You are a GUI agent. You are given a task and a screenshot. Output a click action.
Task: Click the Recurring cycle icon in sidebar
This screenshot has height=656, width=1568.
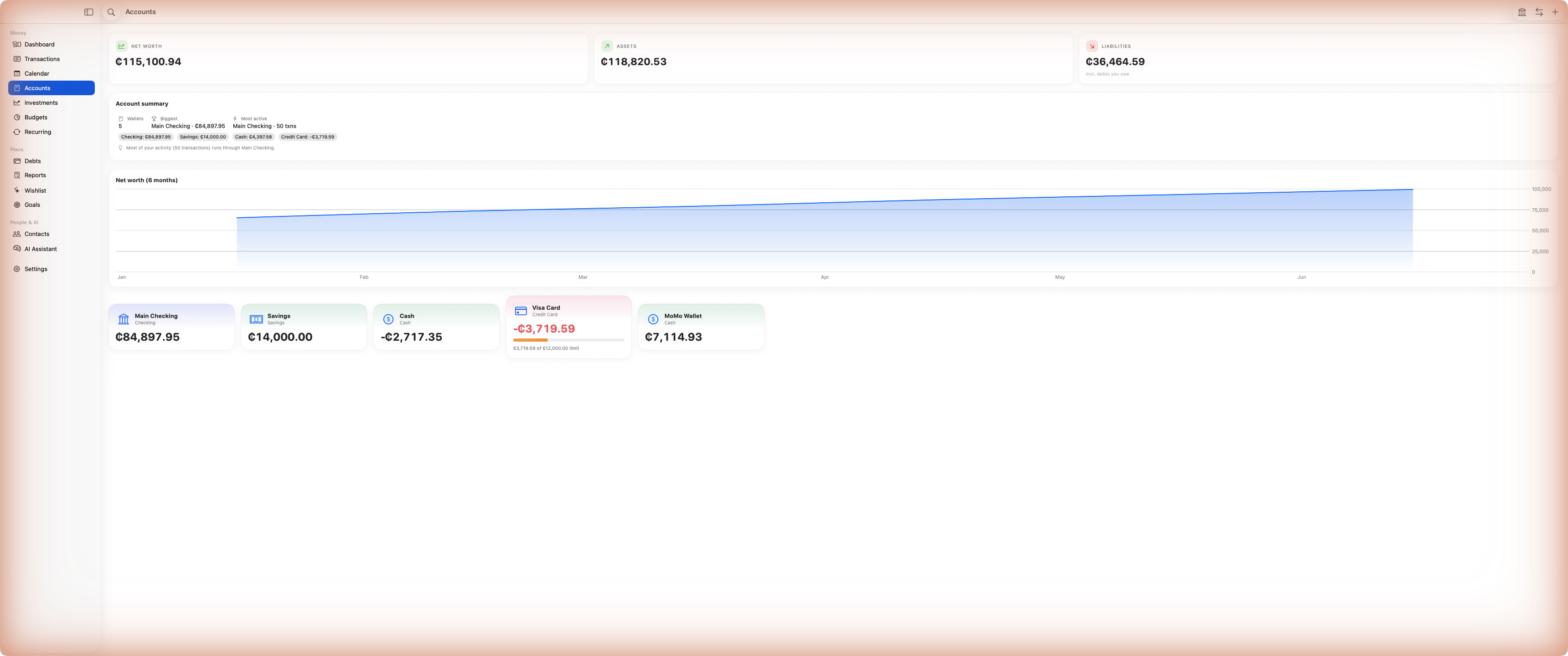[x=17, y=132]
